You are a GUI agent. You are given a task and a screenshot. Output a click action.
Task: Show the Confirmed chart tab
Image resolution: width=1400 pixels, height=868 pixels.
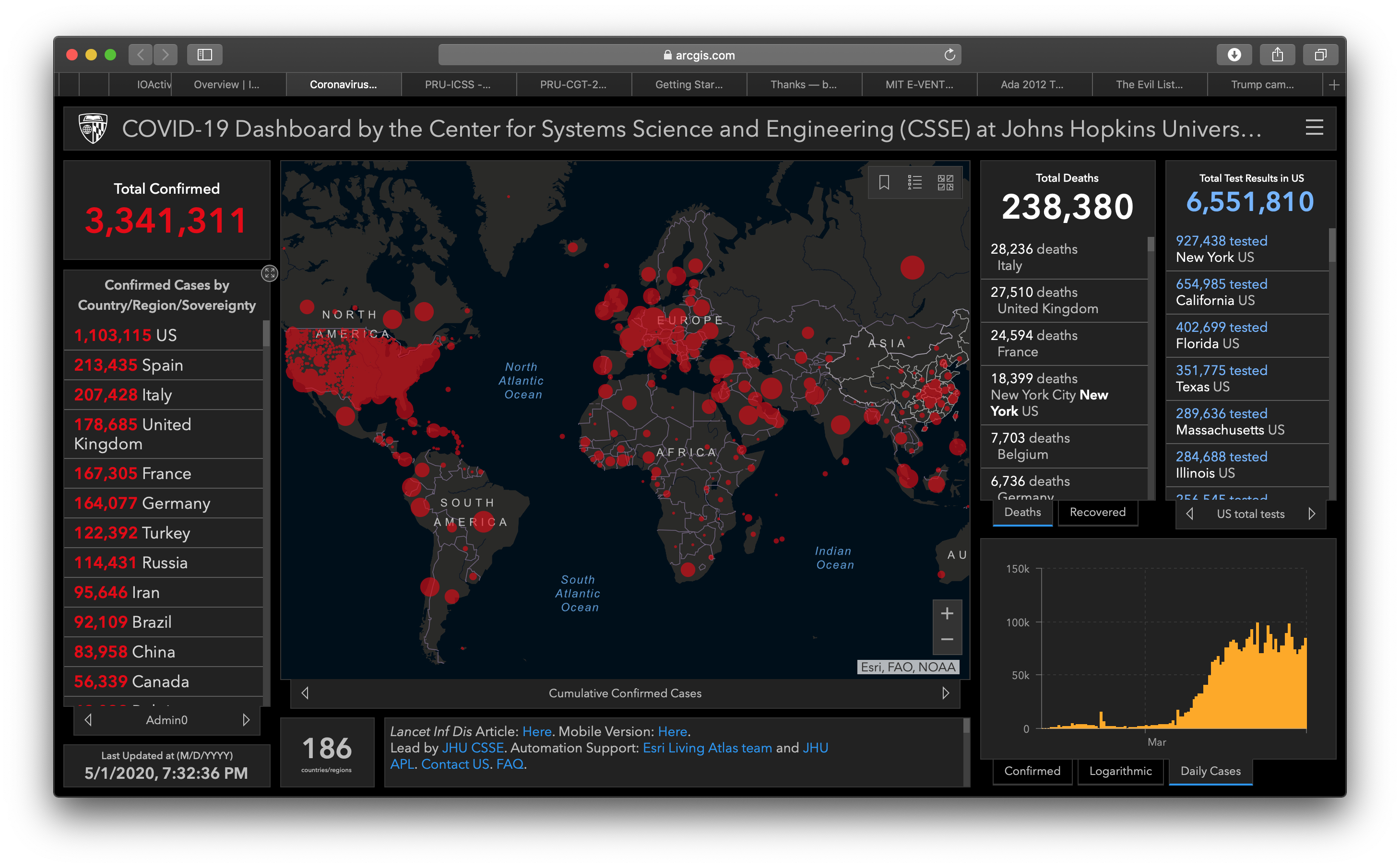click(1032, 771)
